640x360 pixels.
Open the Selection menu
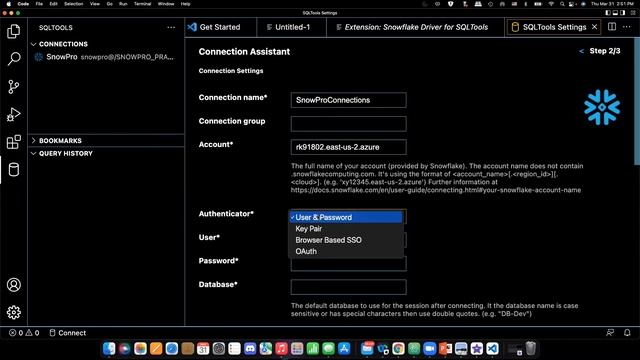(73, 4)
